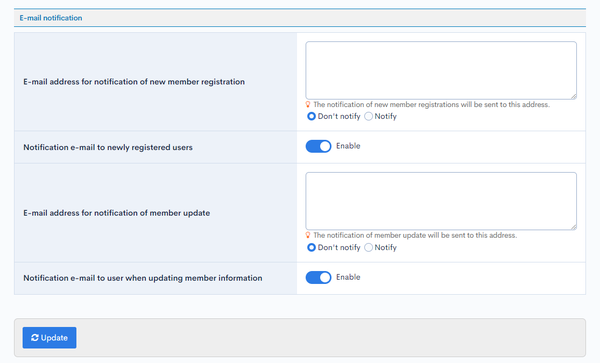
Task: Click the member update e-mail address textarea
Action: pyautogui.click(x=441, y=201)
